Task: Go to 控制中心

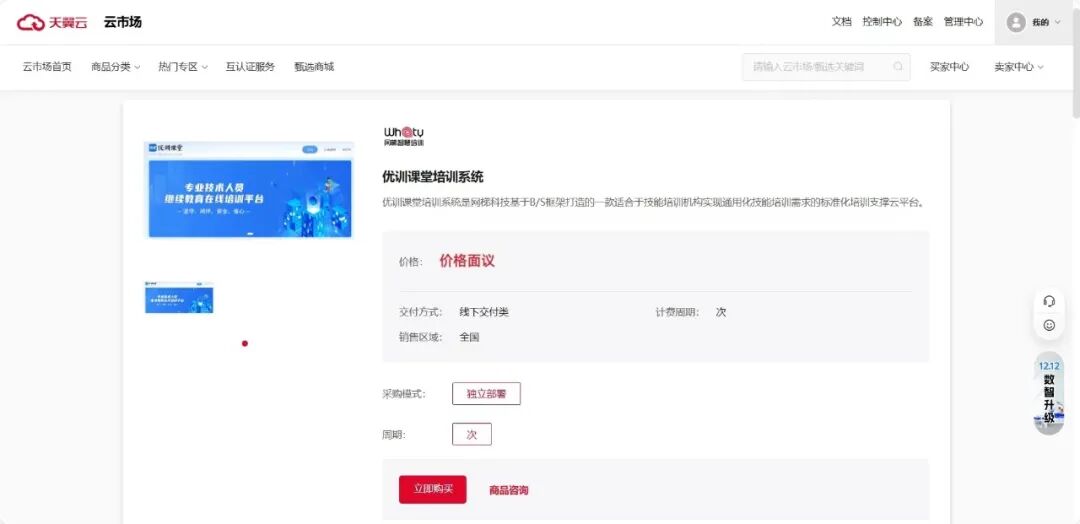Action: 882,22
